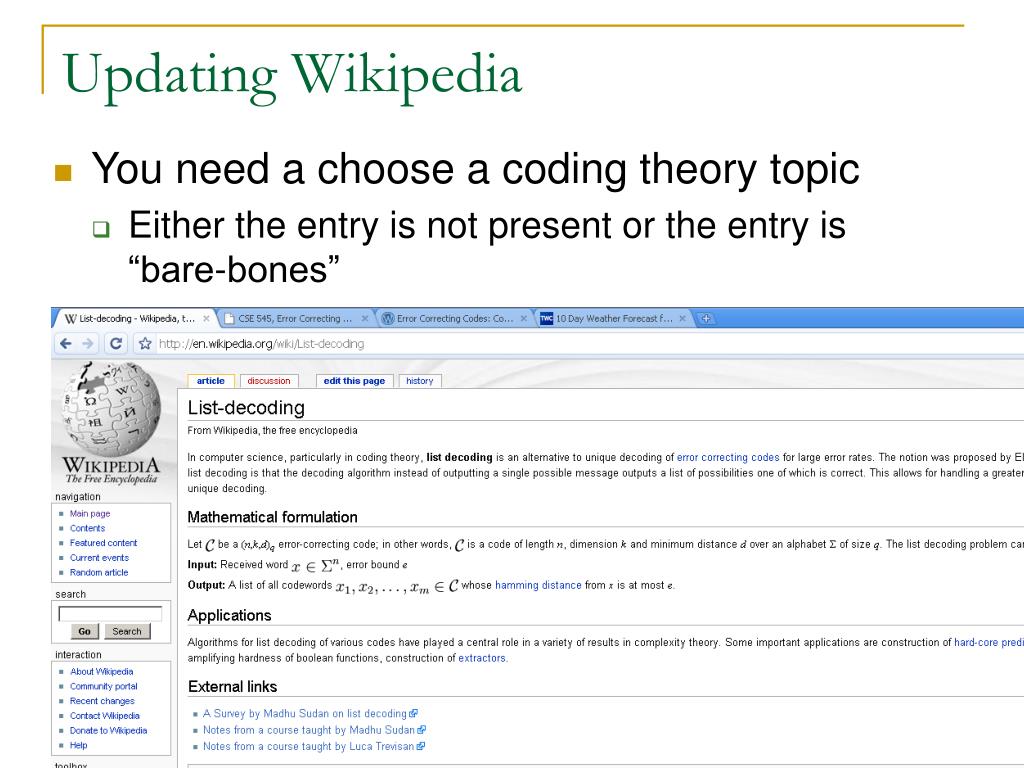Open the history tab
Screen dimensions: 1024x768
pos(419,381)
